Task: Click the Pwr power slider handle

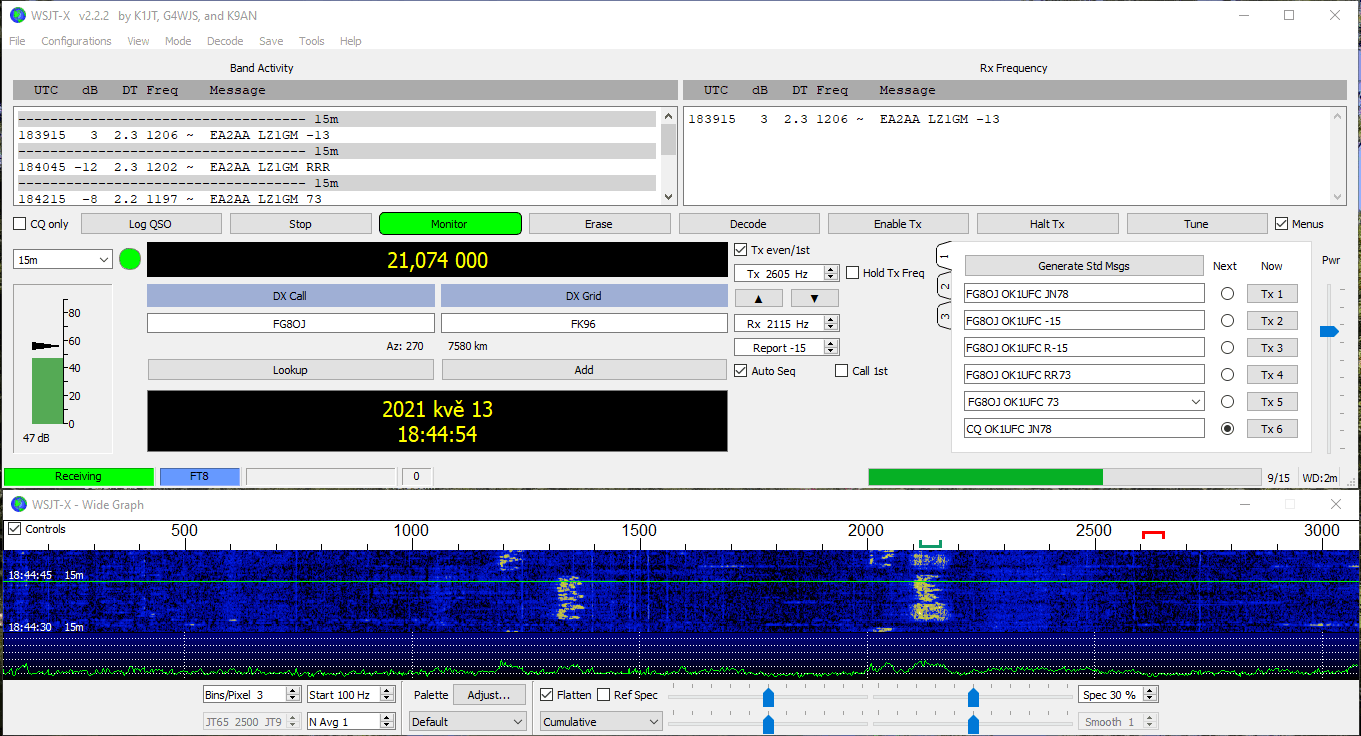Action: tap(1328, 331)
